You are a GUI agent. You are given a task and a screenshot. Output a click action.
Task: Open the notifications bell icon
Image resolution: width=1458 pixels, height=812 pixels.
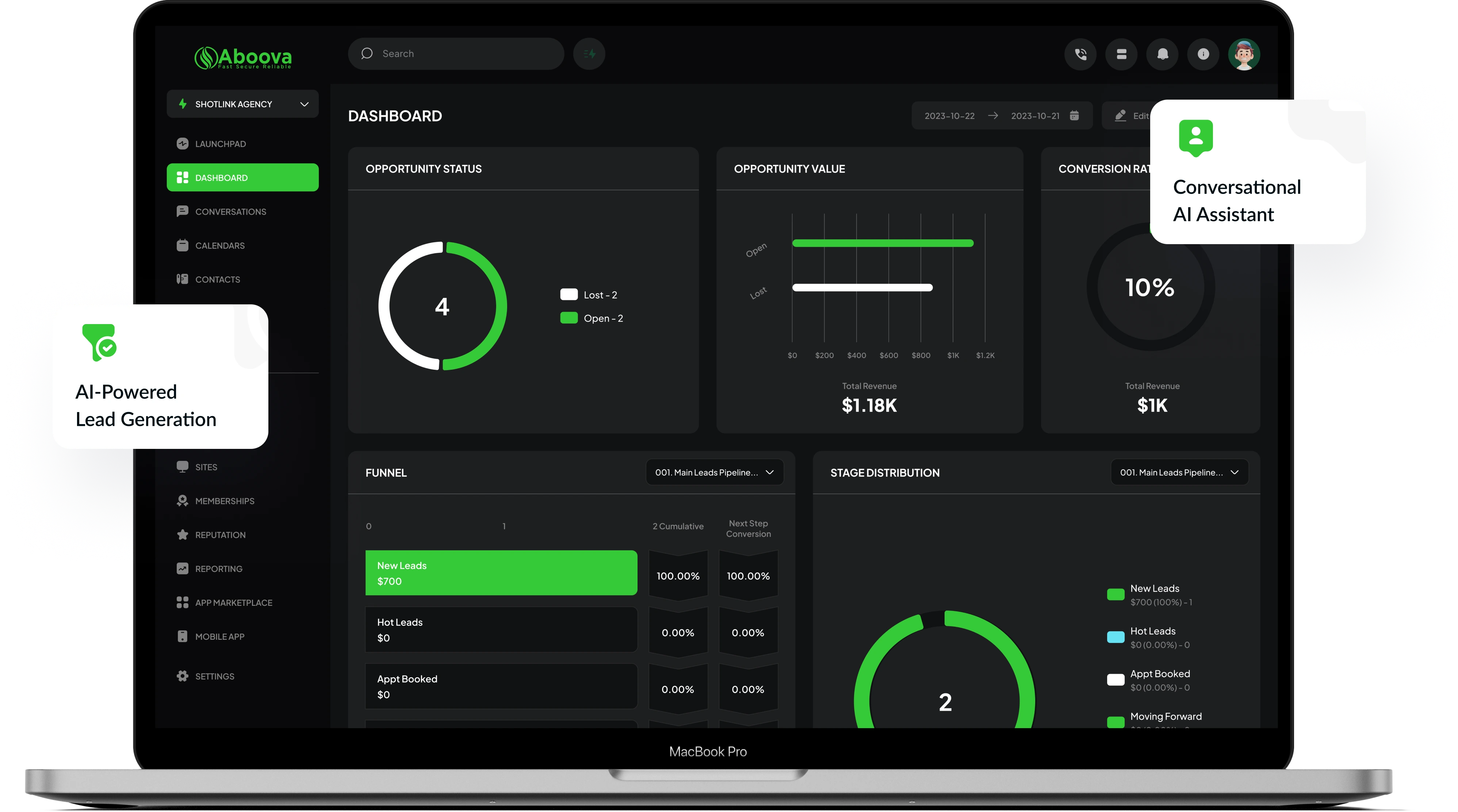[1162, 54]
